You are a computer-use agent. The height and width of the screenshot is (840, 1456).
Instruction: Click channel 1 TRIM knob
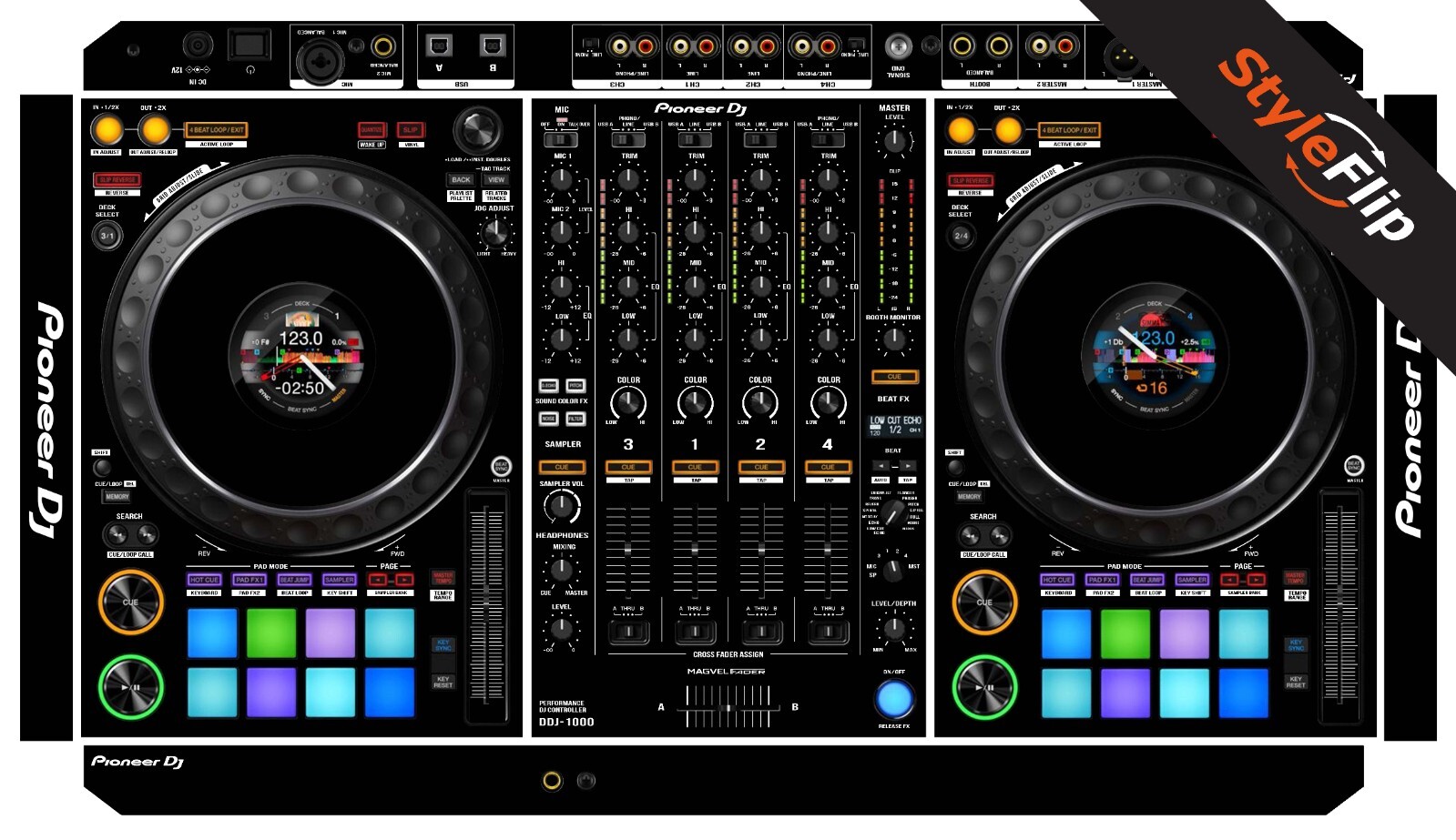click(695, 179)
